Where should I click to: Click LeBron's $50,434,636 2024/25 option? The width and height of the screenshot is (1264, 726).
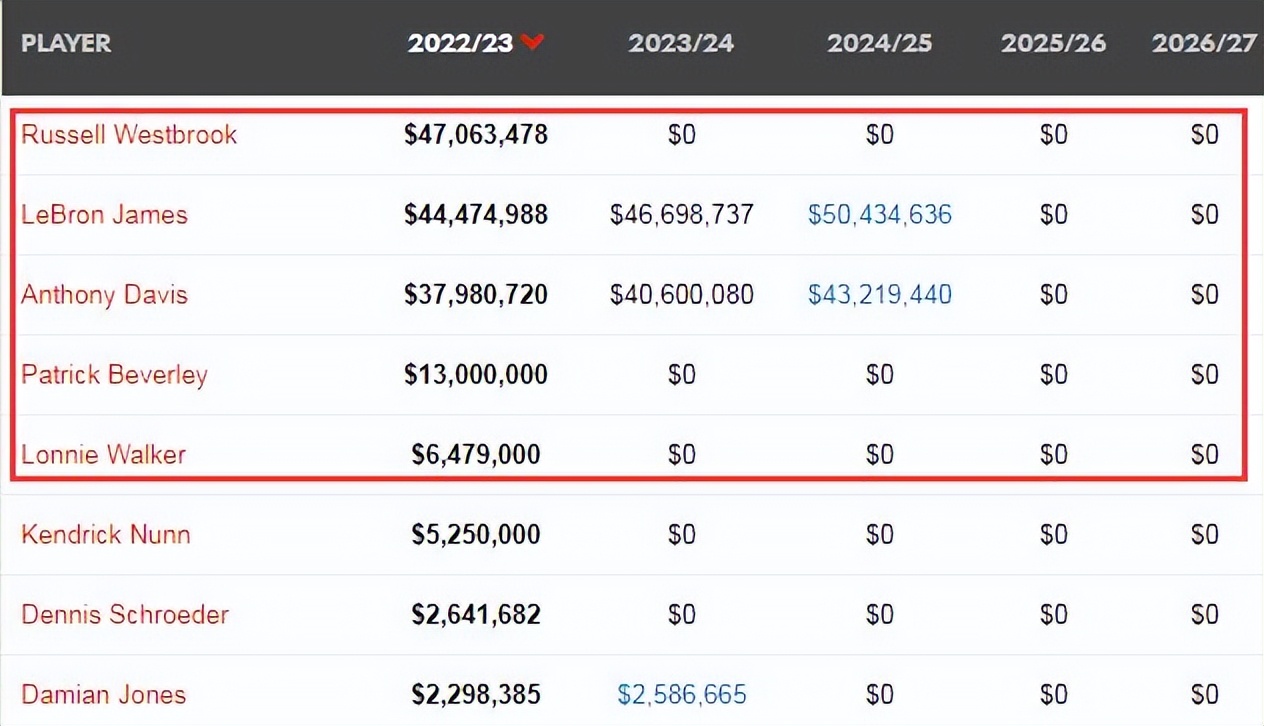(879, 215)
